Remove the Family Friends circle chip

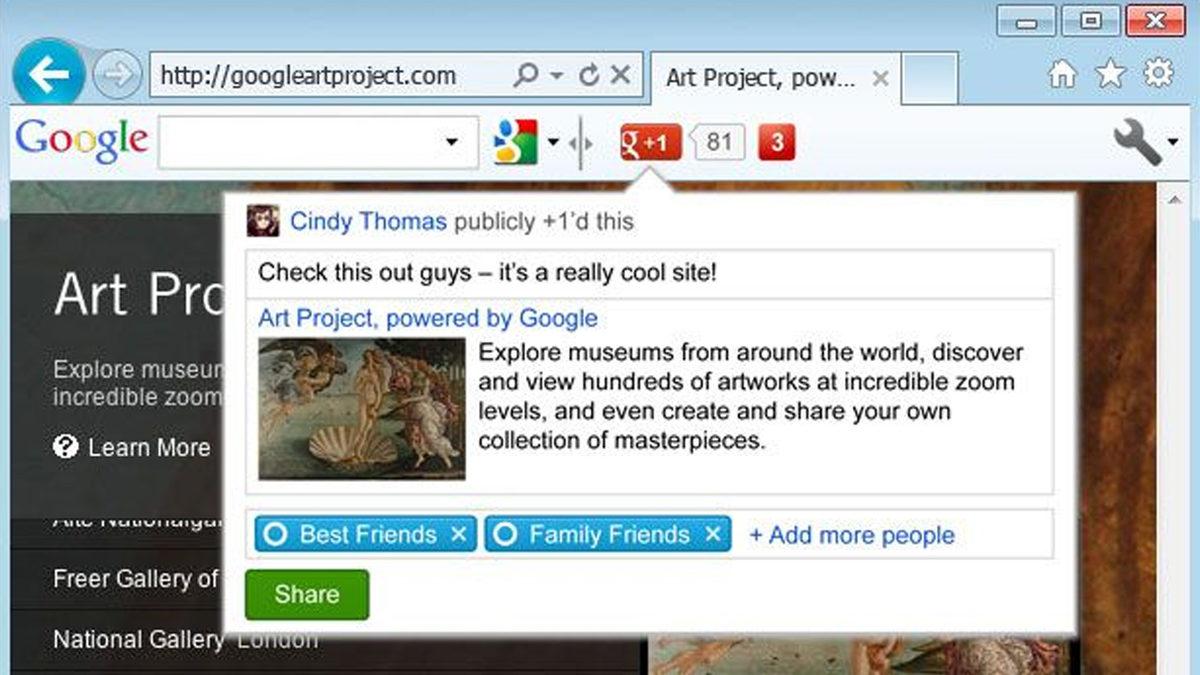(x=712, y=535)
